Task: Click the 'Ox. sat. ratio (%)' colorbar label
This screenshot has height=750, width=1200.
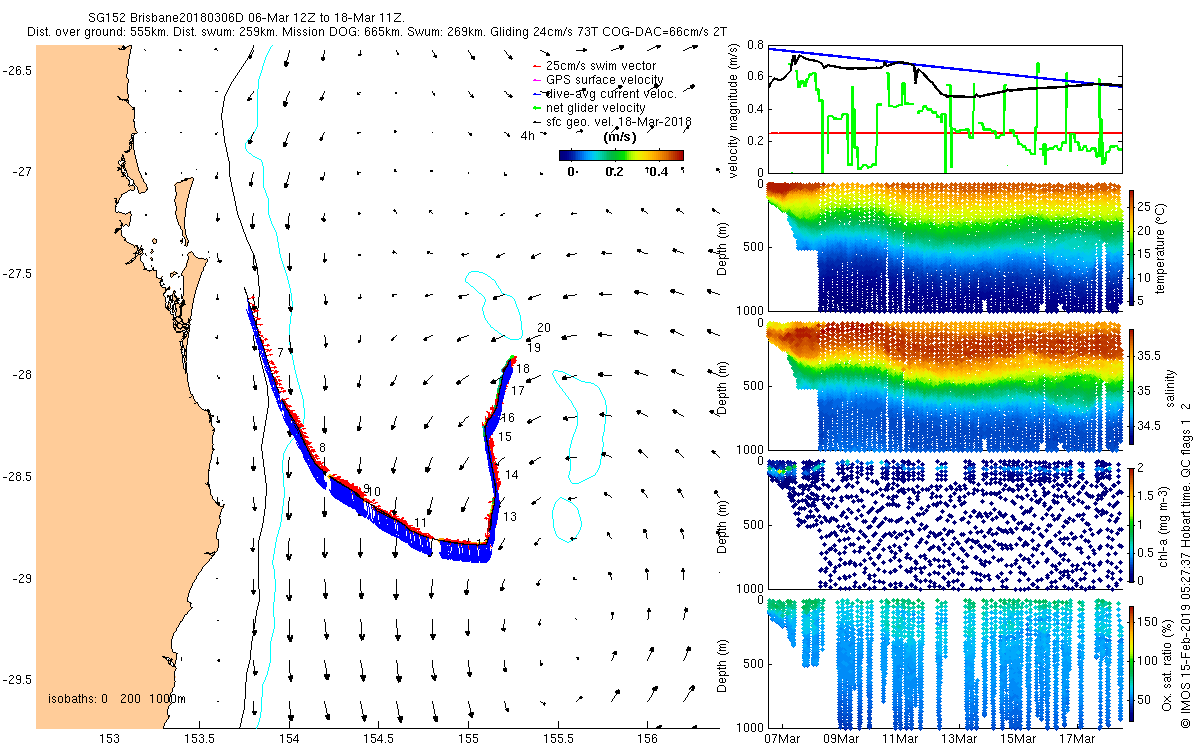Action: click(1168, 664)
